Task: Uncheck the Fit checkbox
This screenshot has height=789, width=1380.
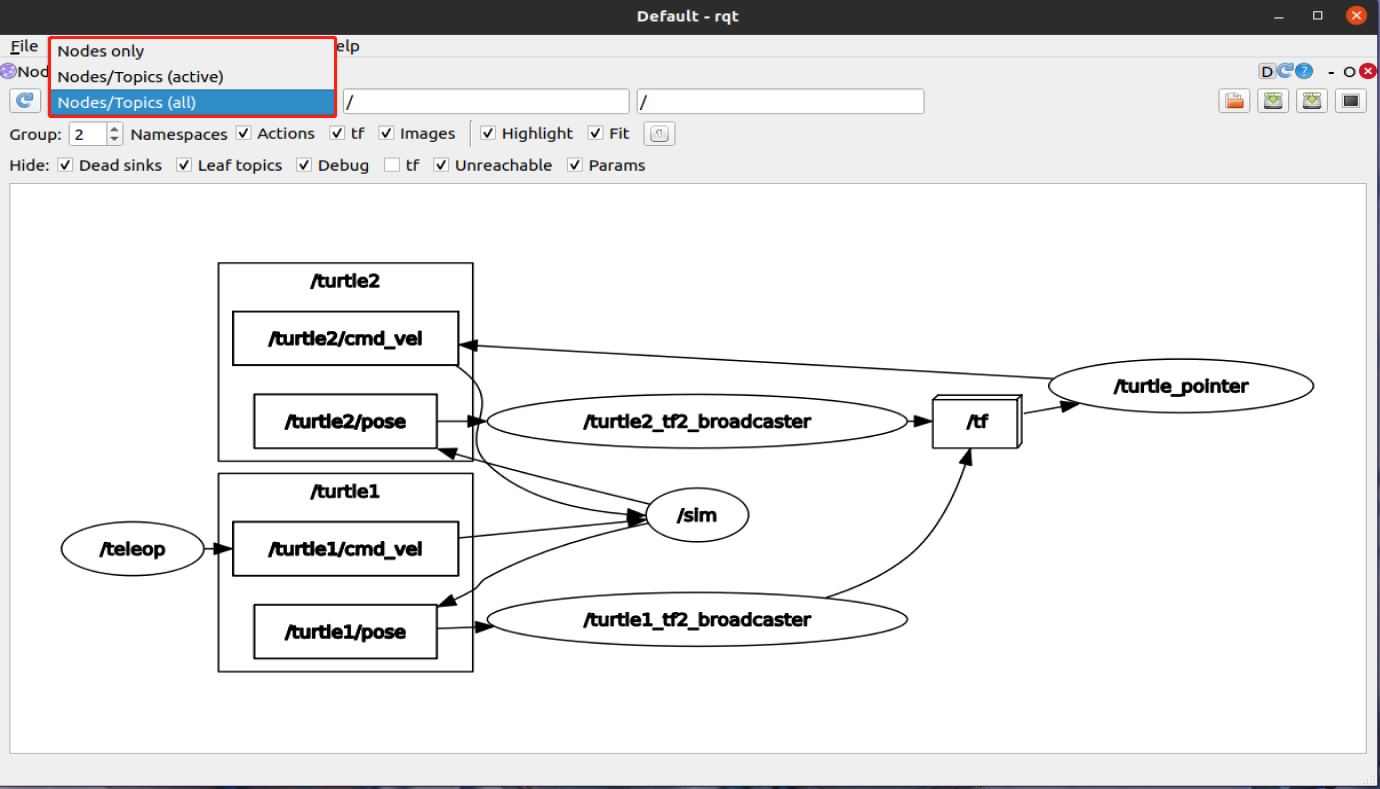Action: [595, 133]
